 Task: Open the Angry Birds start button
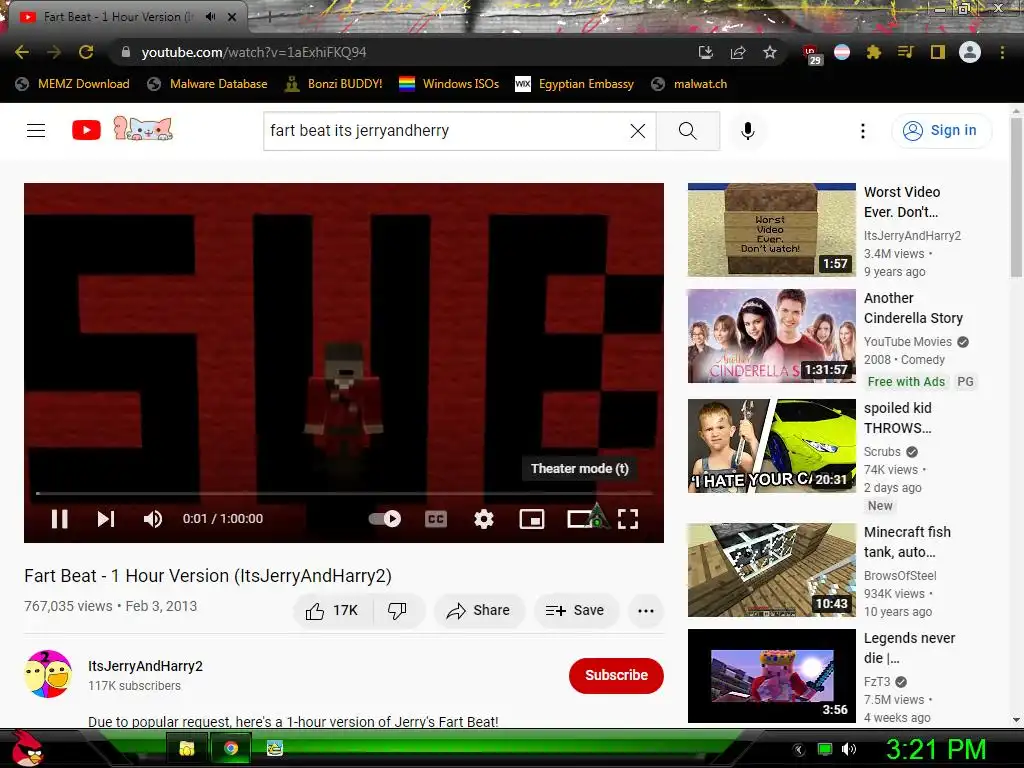[x=27, y=748]
